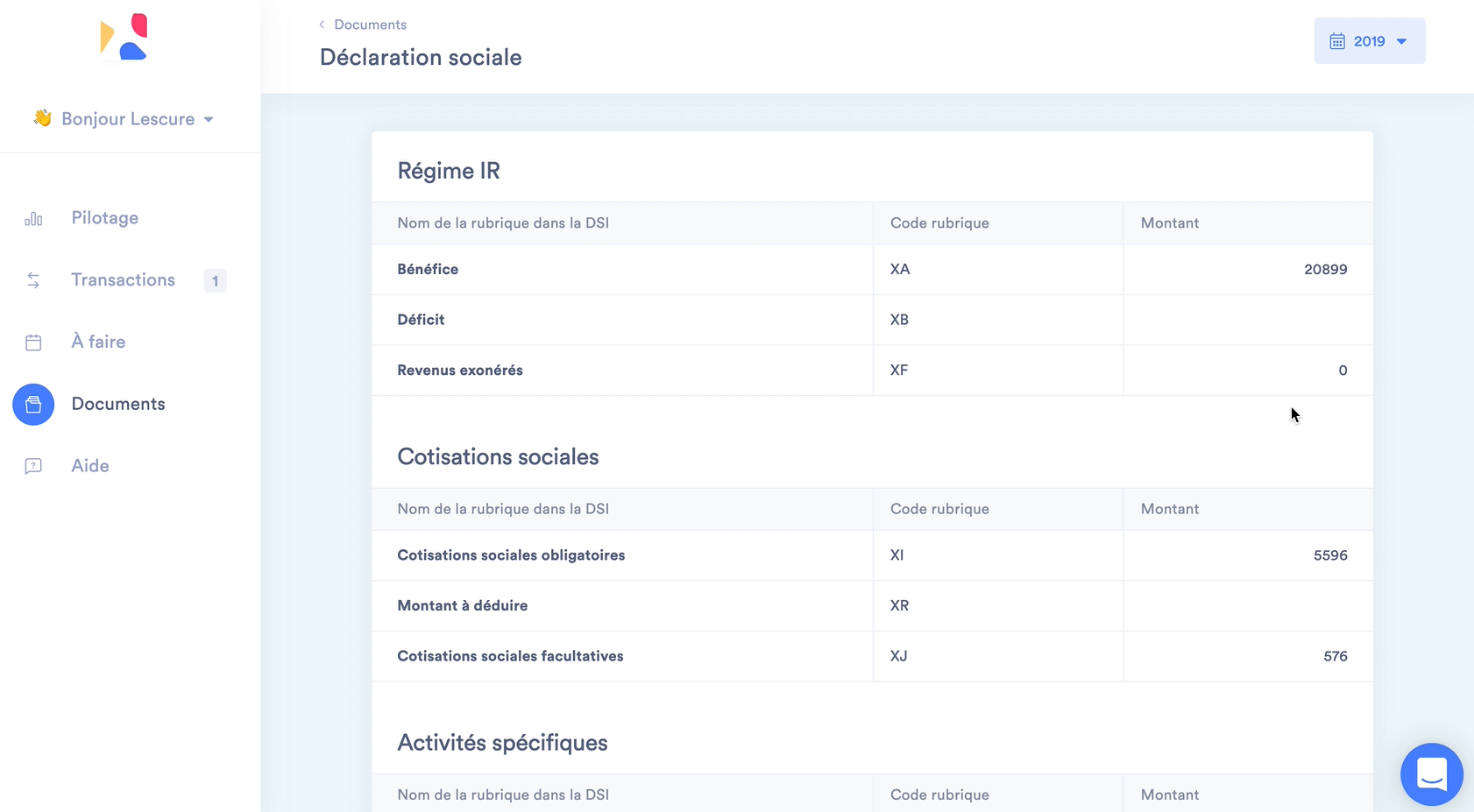Click the Cotisations sociales obligatoires row
The image size is (1474, 812).
click(511, 555)
